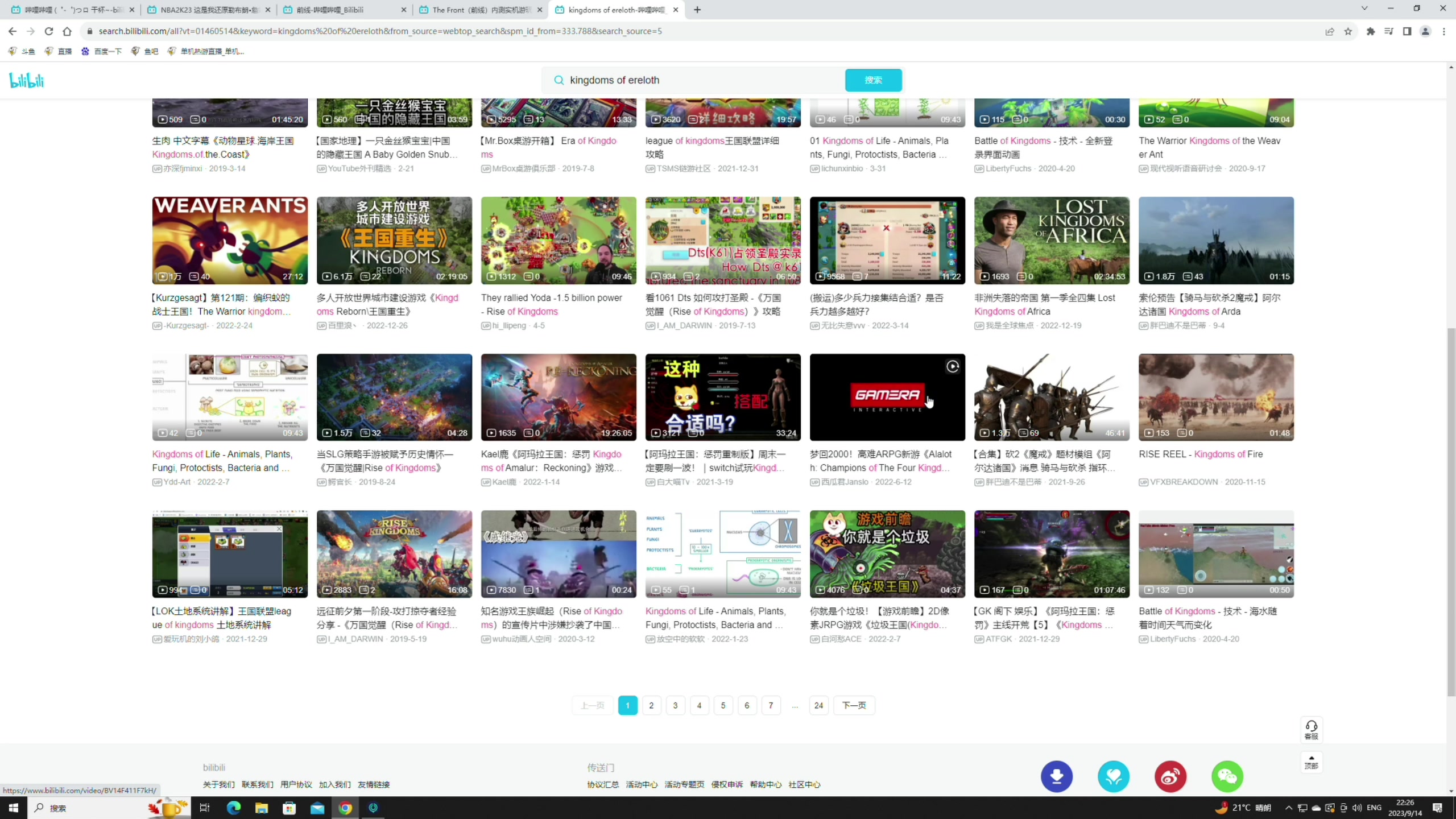Screen dimensions: 1456x819
Task: Jump to last results page 24
Action: coord(818,705)
